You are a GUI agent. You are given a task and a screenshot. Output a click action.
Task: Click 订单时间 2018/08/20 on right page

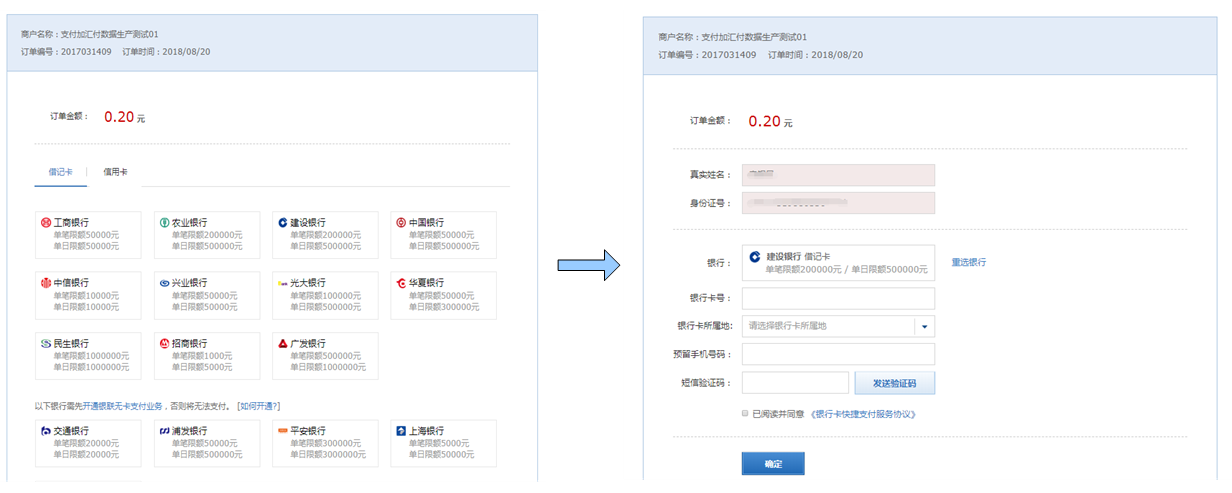[815, 55]
